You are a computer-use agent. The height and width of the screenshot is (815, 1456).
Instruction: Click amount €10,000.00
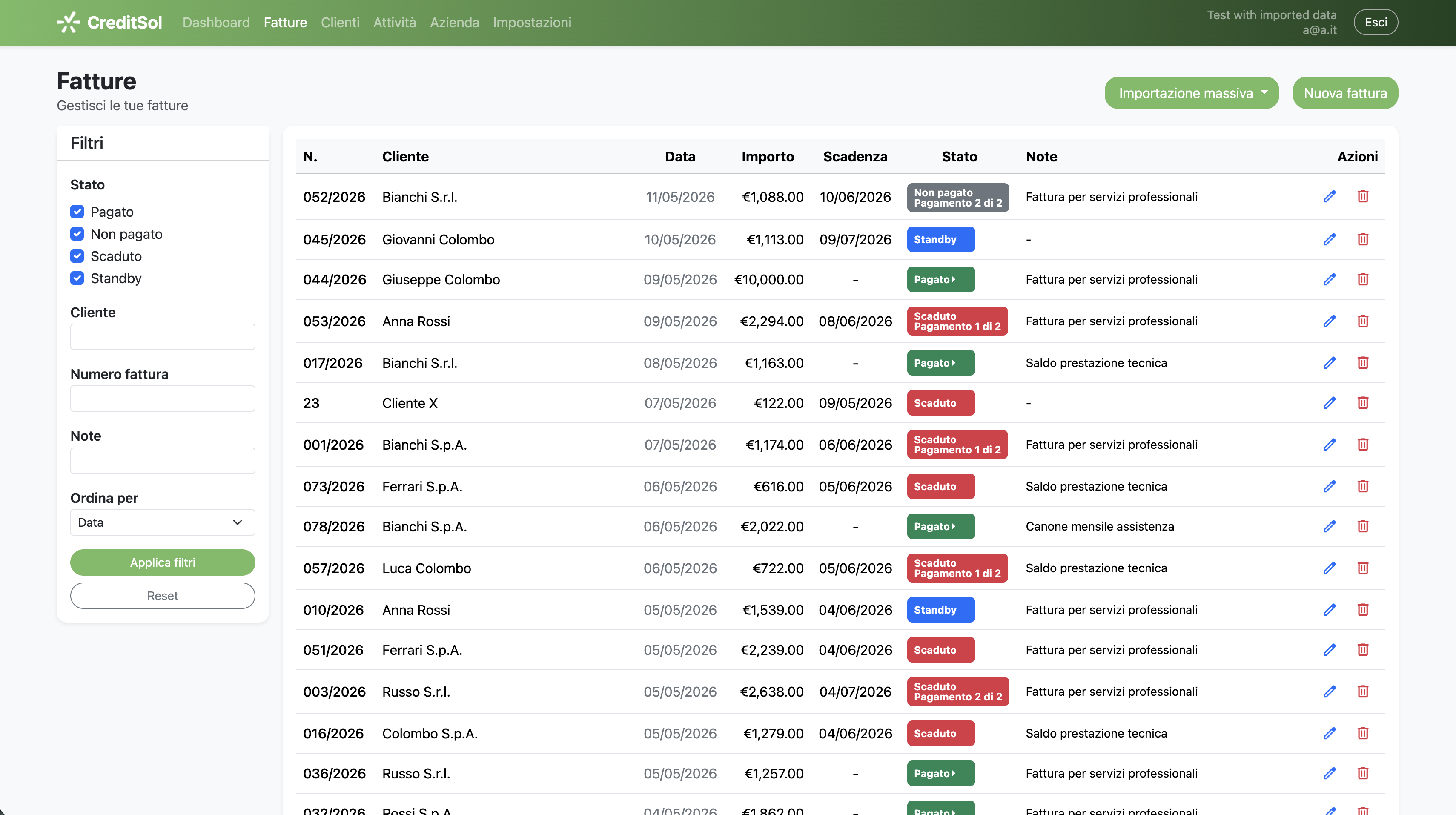coord(769,279)
